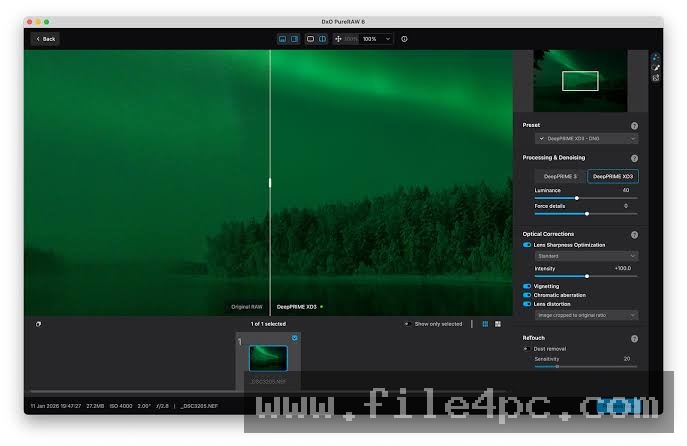Open help for Optical Corrections

(x=634, y=235)
